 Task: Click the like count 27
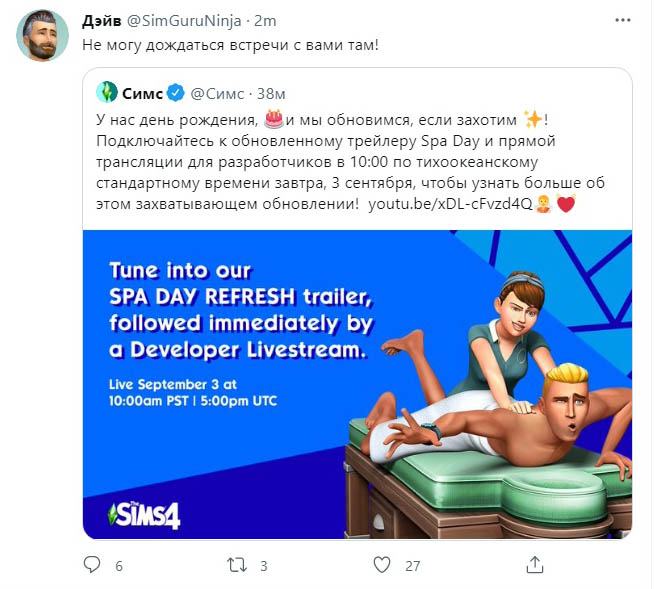412,566
